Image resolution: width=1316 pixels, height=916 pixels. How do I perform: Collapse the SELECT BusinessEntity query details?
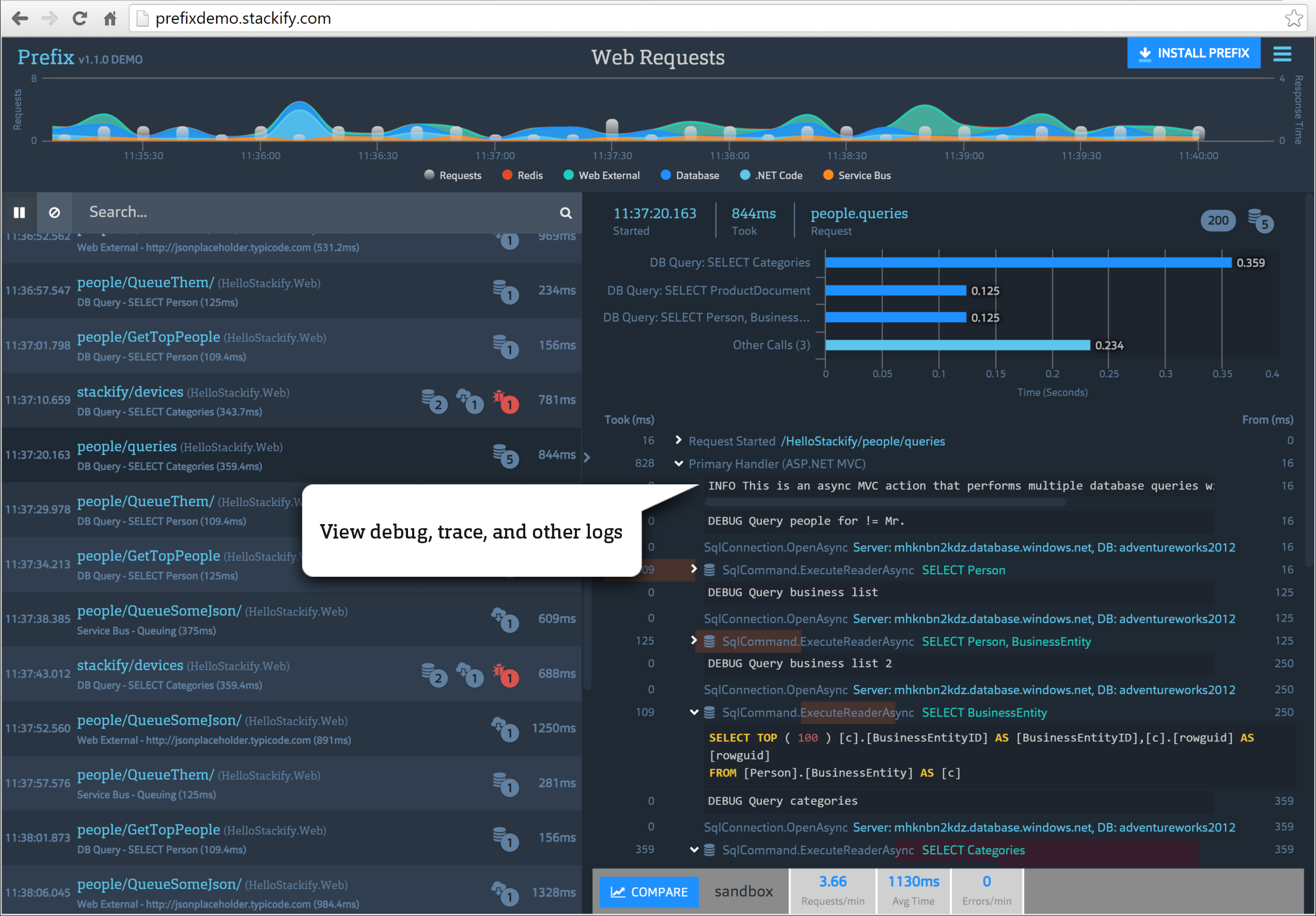(x=694, y=712)
